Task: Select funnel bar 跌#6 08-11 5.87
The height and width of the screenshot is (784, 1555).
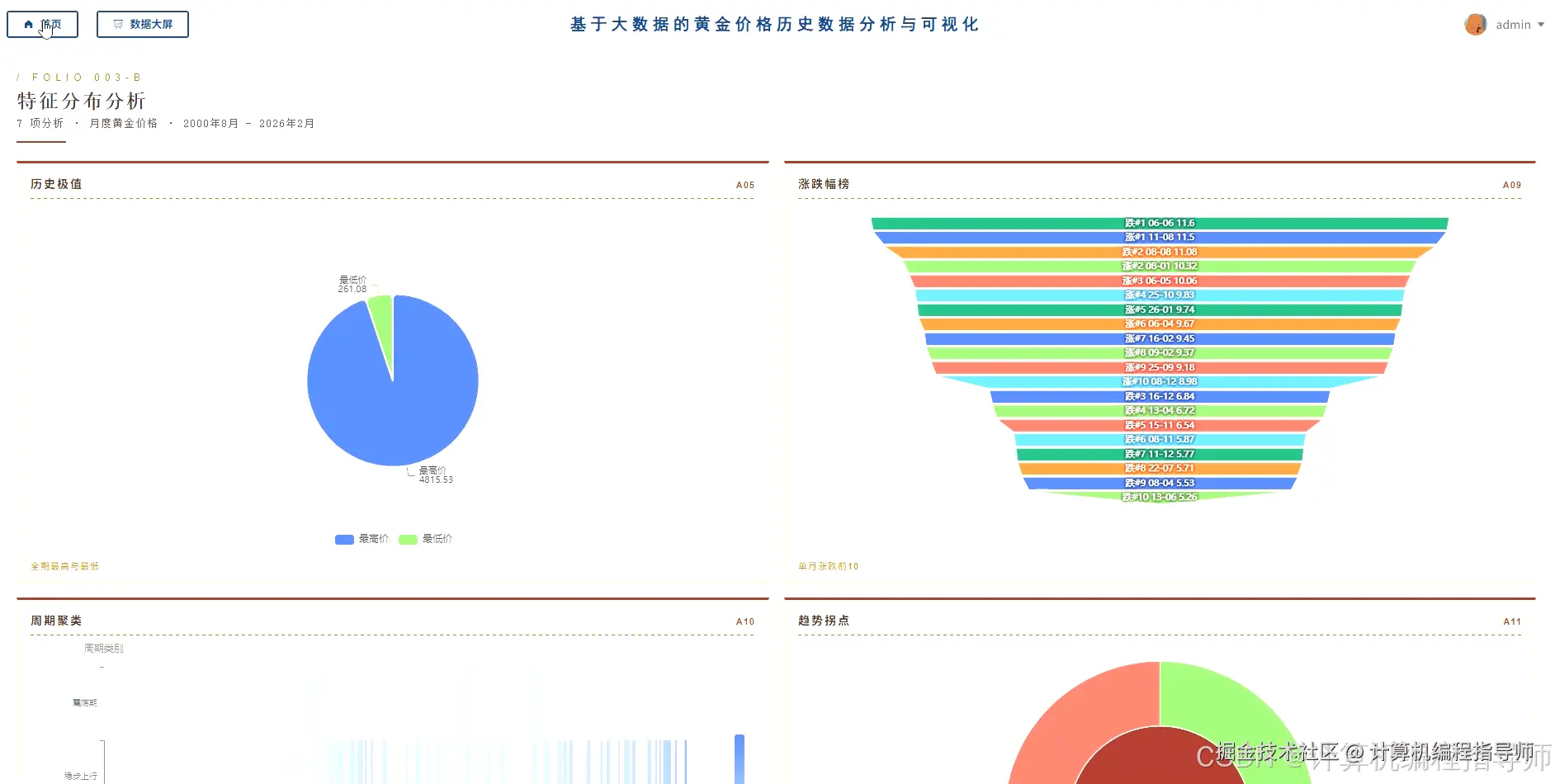Action: click(1160, 440)
